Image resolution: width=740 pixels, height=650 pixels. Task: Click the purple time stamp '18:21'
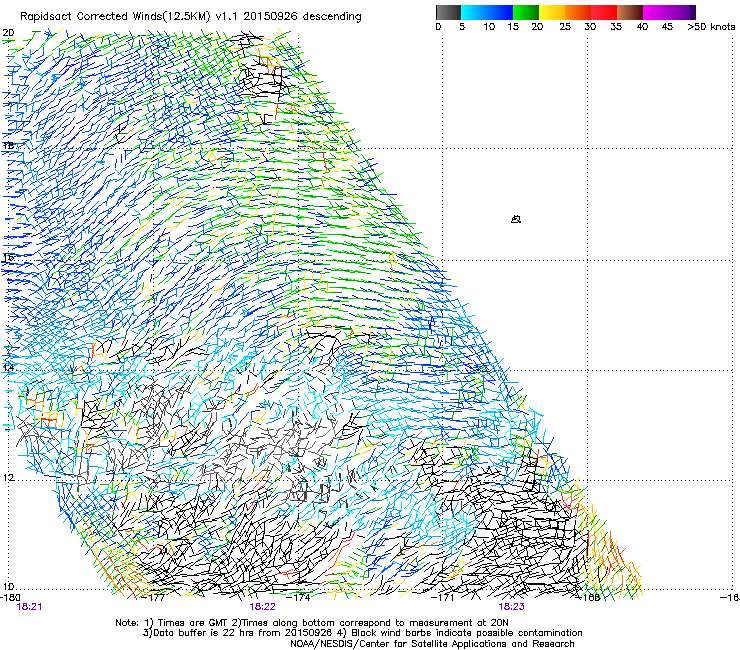point(29,607)
